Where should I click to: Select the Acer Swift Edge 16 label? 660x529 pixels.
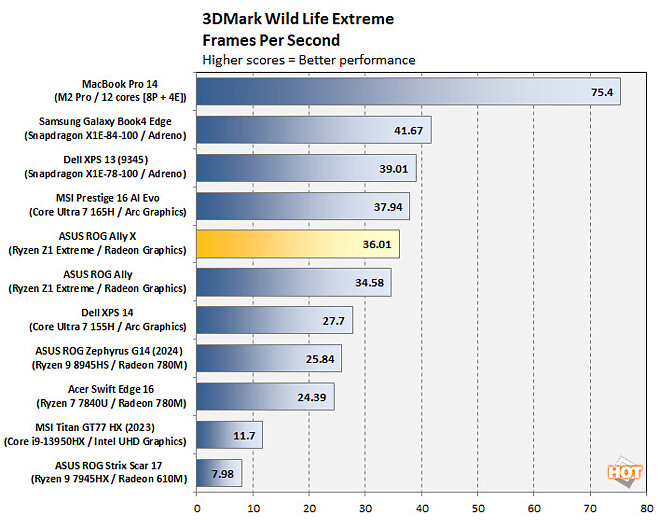[x=112, y=396]
